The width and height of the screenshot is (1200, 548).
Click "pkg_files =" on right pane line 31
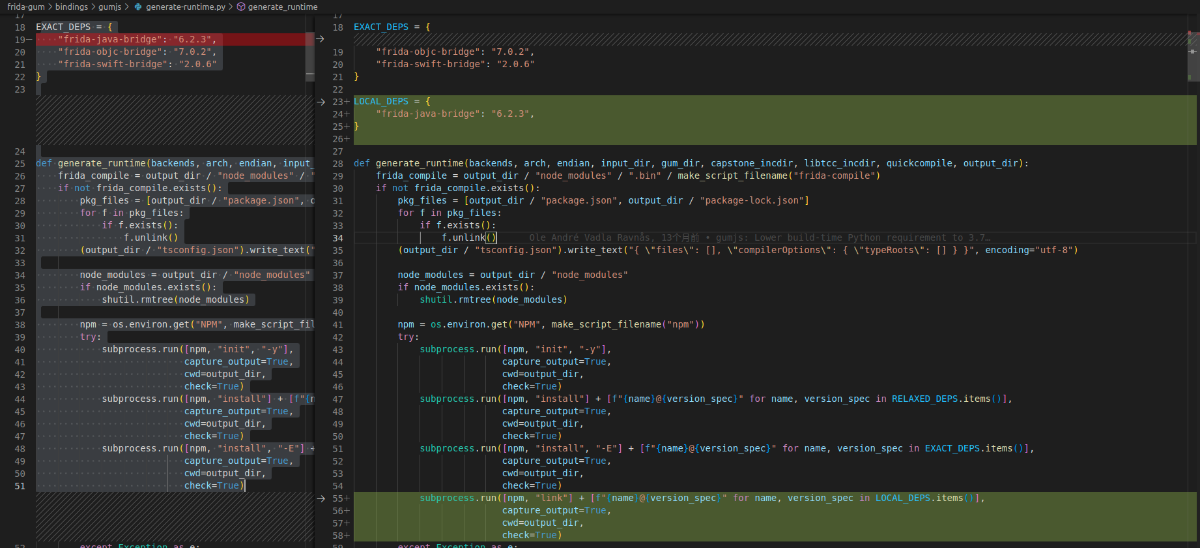click(430, 201)
